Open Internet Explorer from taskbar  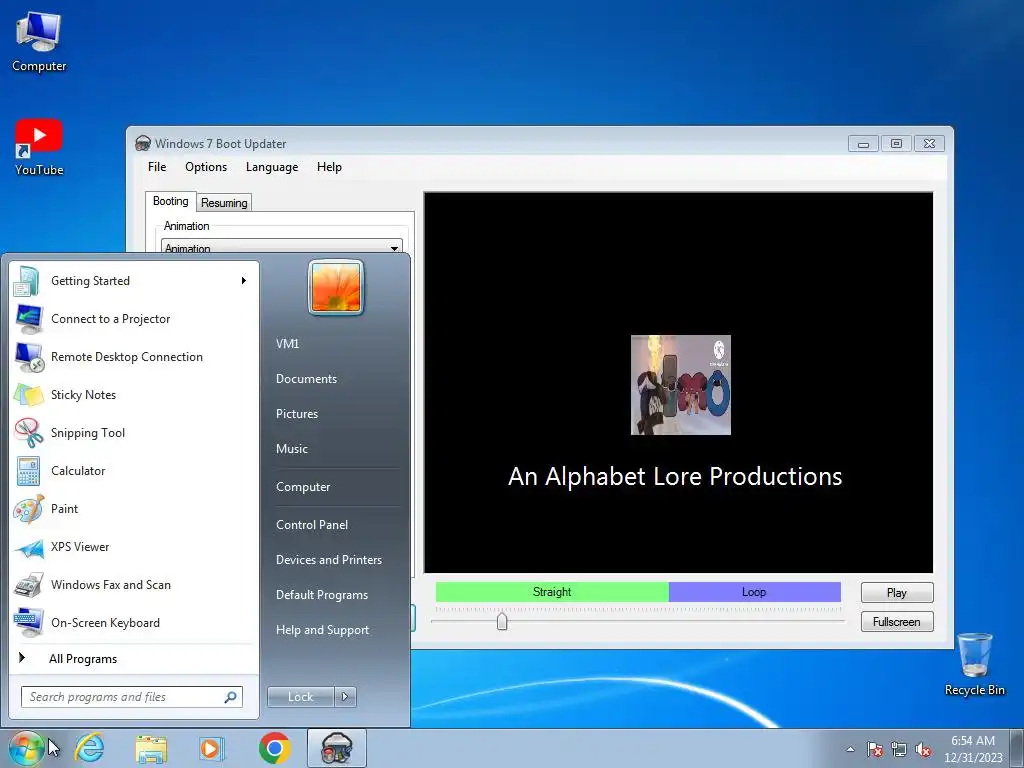point(89,748)
